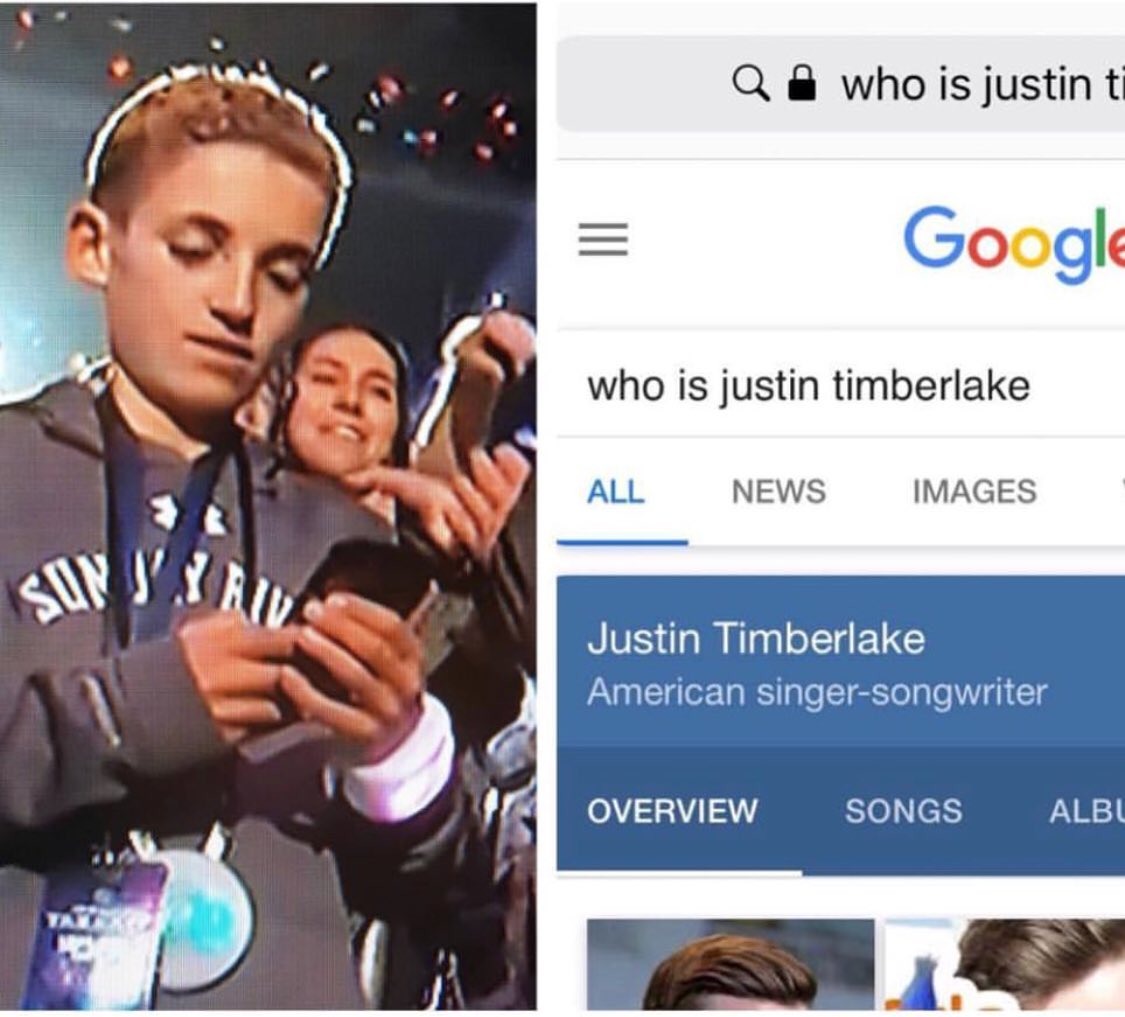Open the SONGS panel tab
This screenshot has width=1125, height=1017.
point(903,811)
